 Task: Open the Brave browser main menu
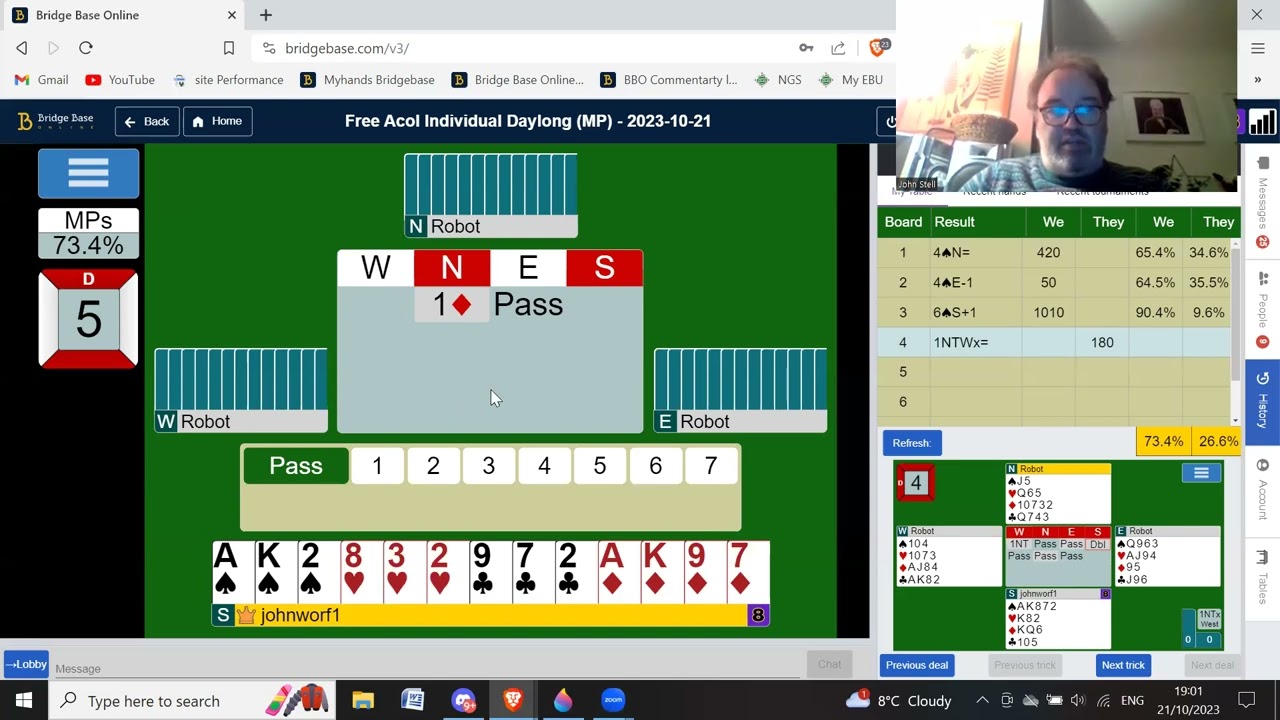click(1258, 48)
